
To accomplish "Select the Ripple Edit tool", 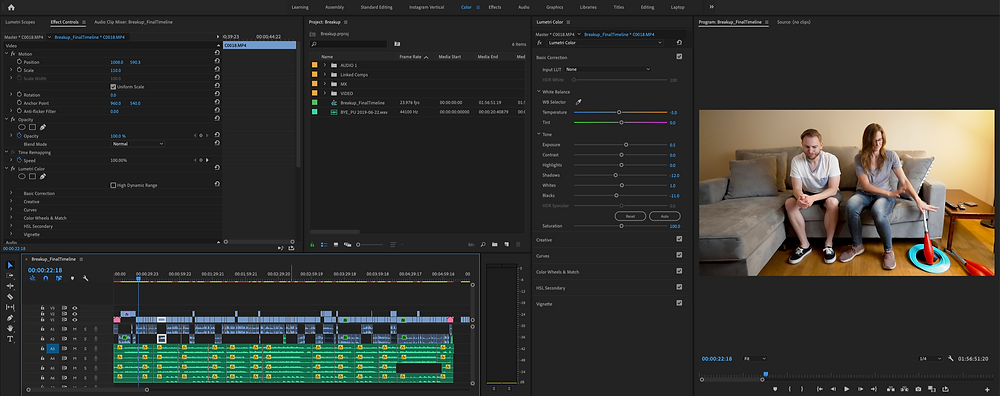I will (10, 286).
